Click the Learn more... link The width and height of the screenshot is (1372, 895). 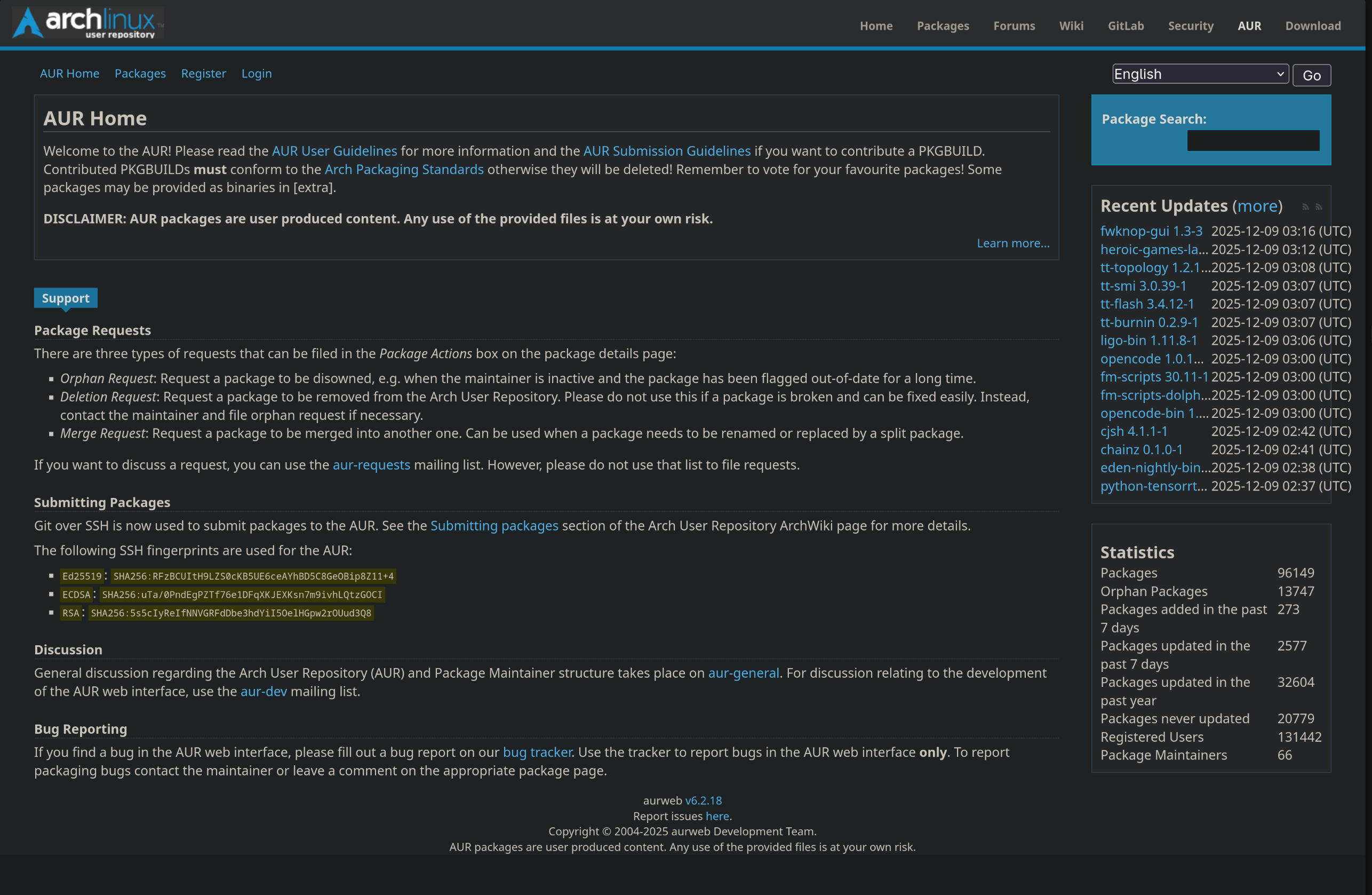1012,243
